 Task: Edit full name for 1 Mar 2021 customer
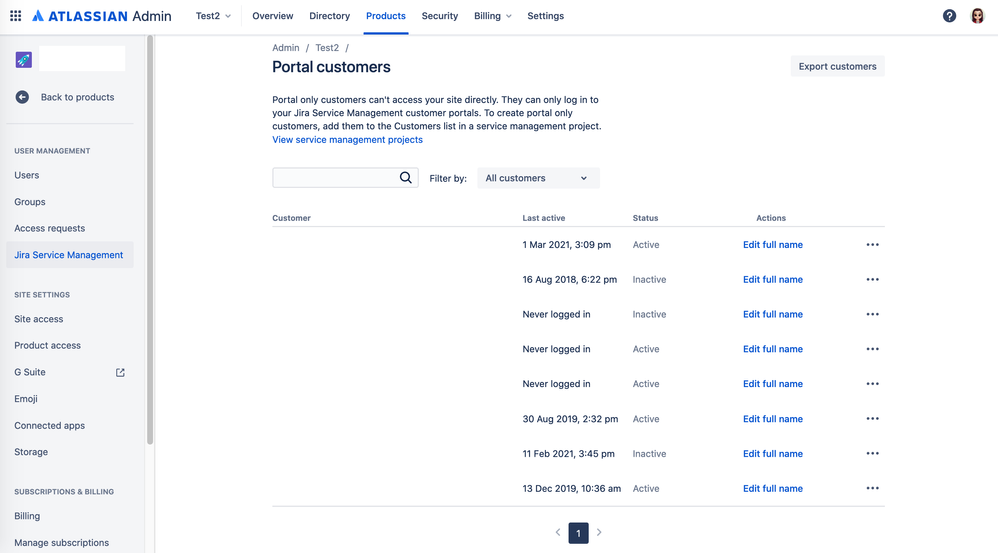coord(773,244)
